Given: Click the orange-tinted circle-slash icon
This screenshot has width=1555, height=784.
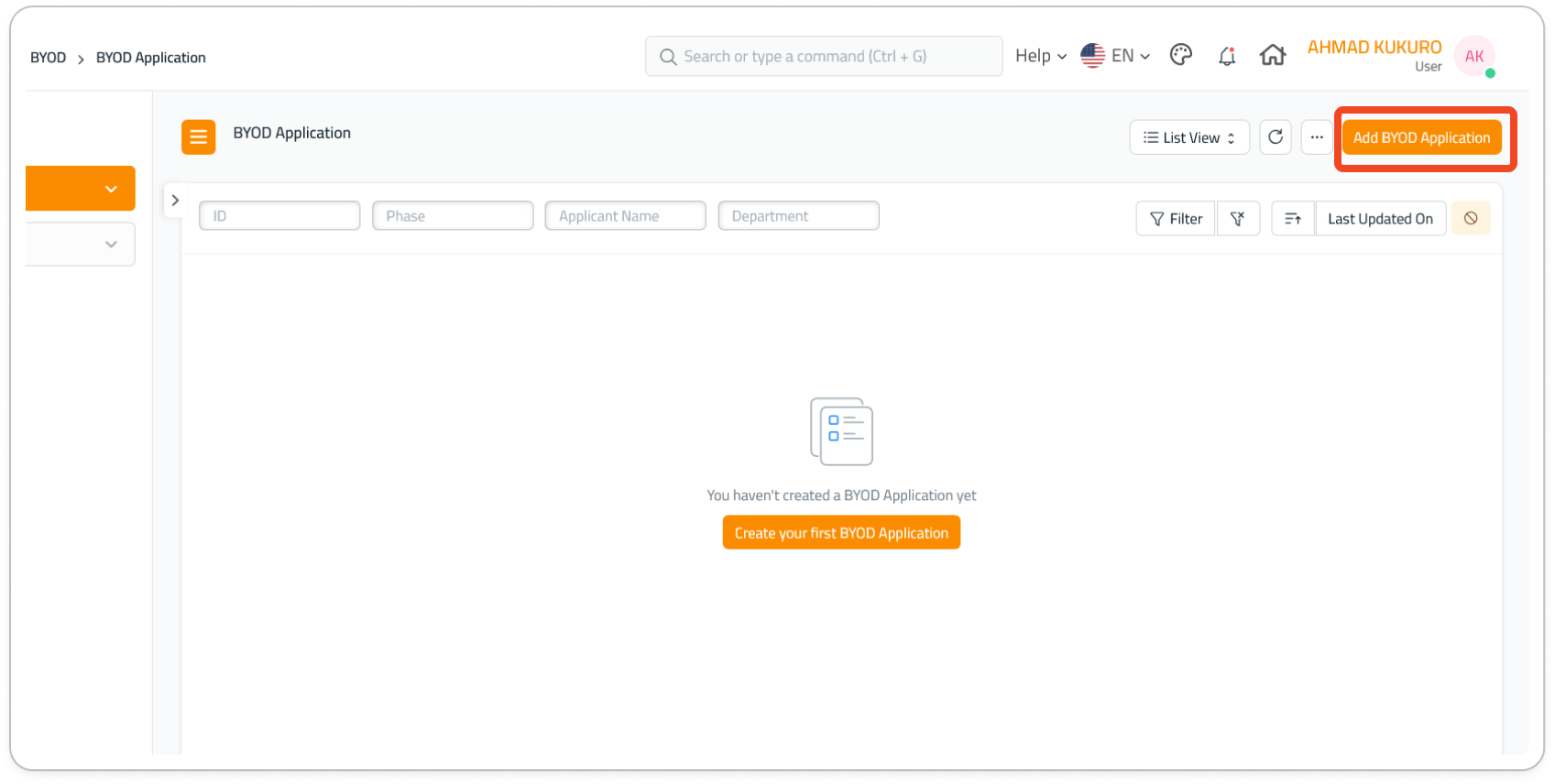Looking at the screenshot, I should point(1470,219).
